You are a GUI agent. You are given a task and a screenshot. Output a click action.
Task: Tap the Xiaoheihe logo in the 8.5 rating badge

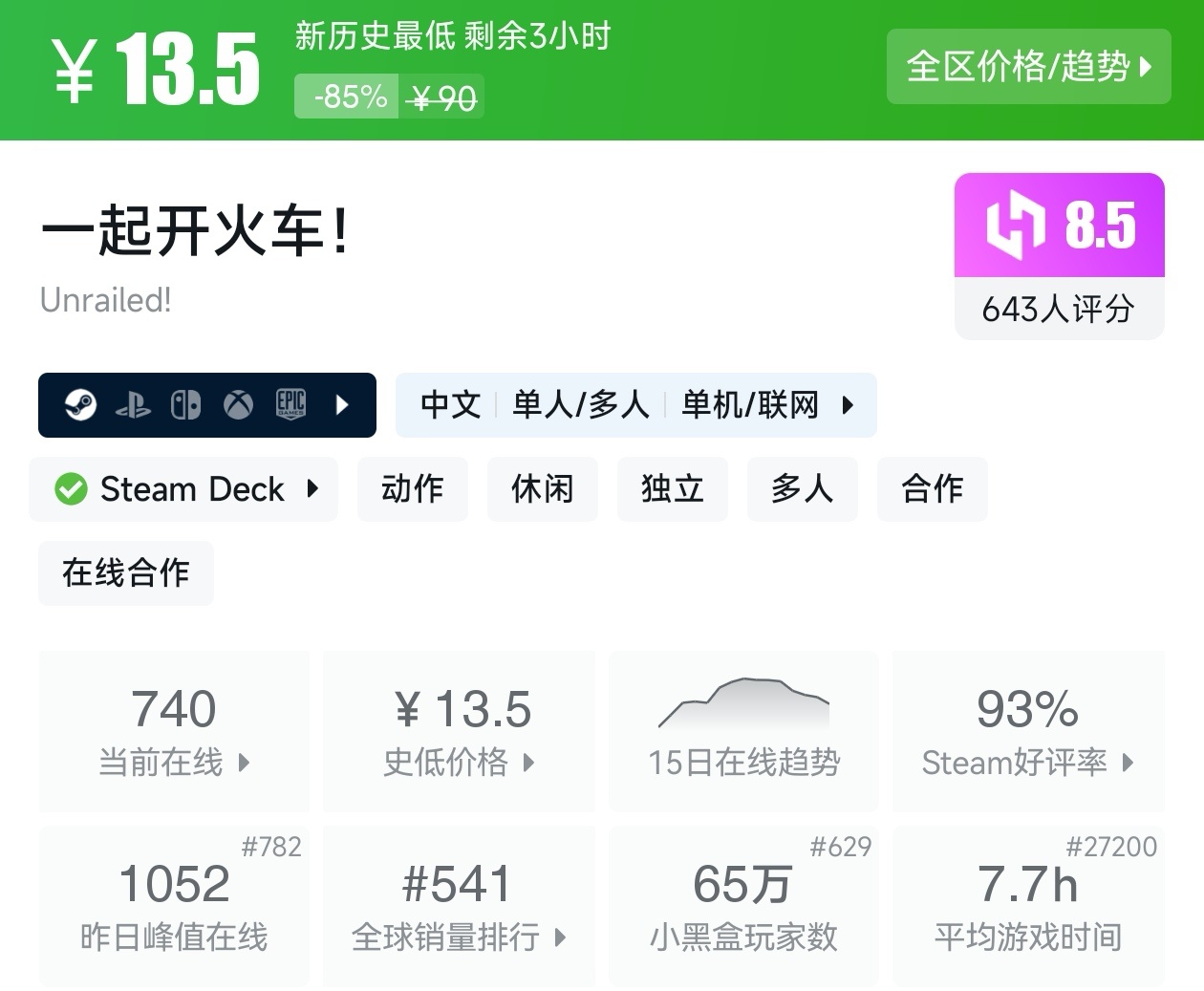point(1015,226)
